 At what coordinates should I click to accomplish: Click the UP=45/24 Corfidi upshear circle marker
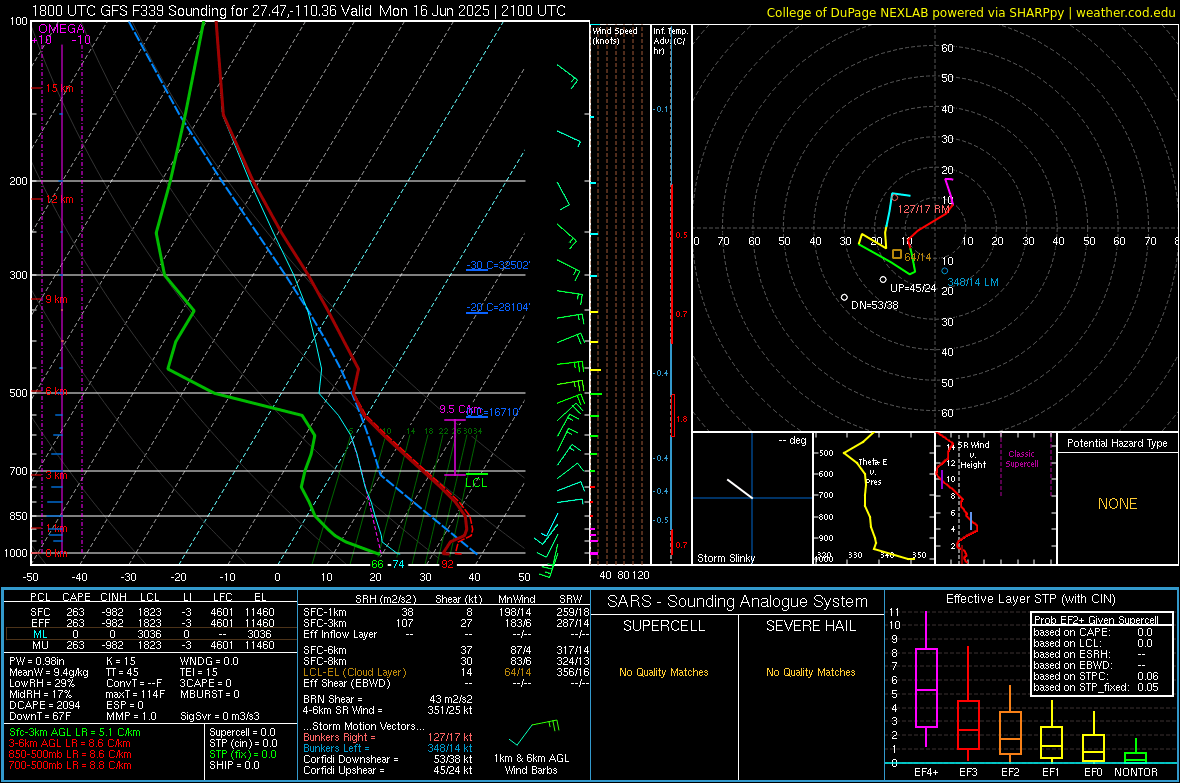pos(883,280)
